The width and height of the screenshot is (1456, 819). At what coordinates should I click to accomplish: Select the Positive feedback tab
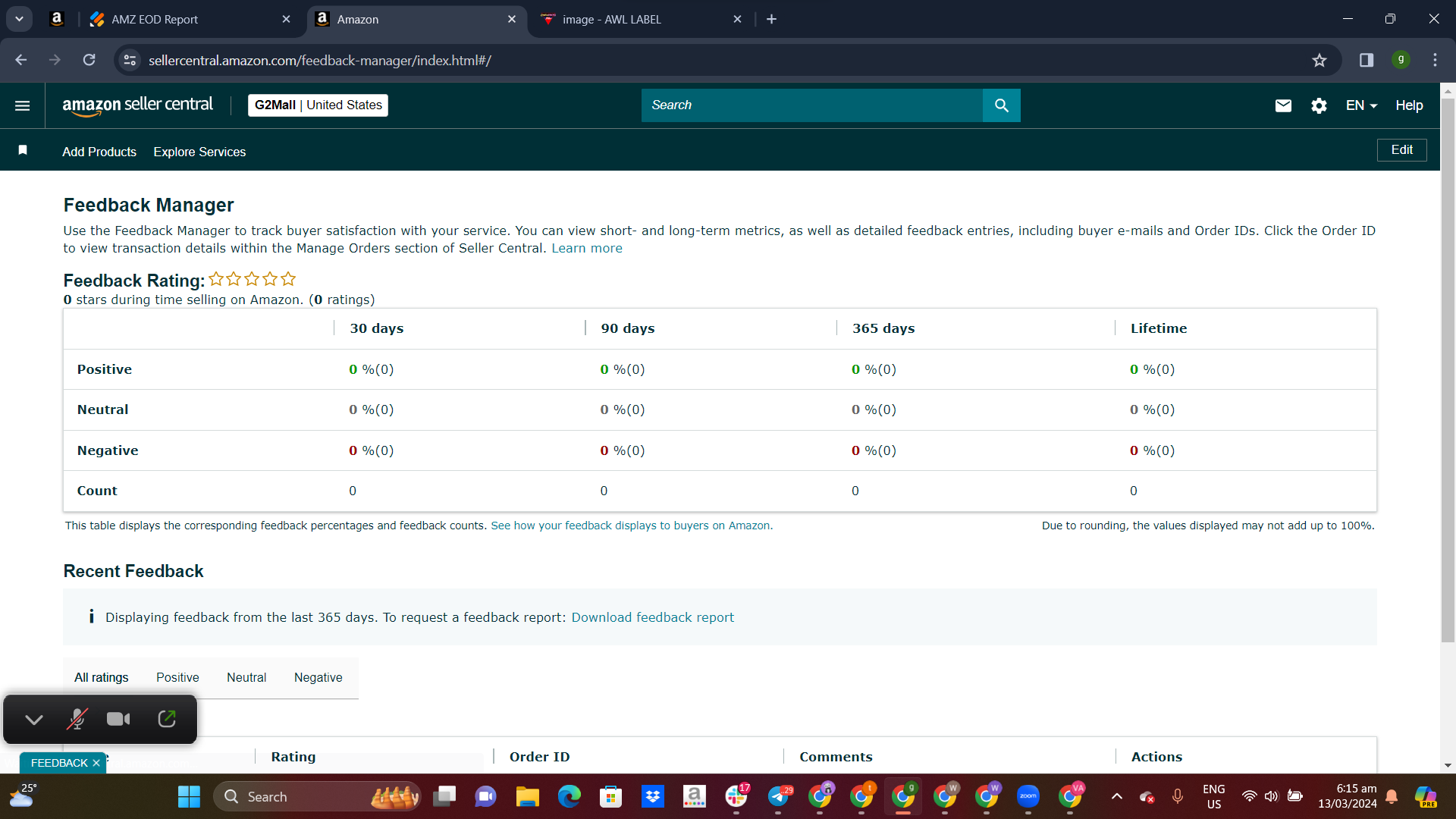pos(177,678)
